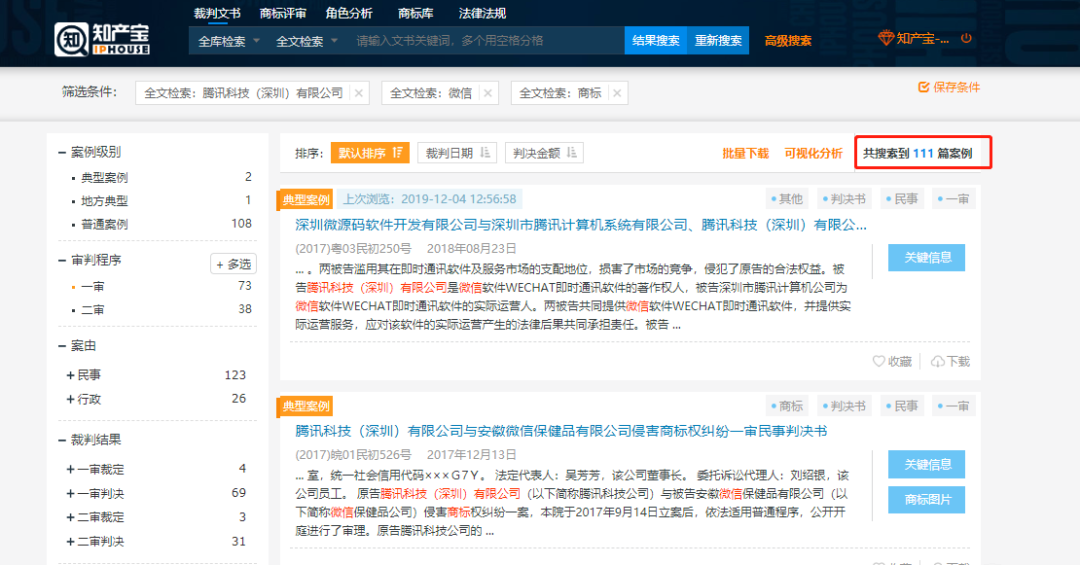Filter by 二审 procedure
Viewport: 1080px width, 565px height.
tap(93, 310)
